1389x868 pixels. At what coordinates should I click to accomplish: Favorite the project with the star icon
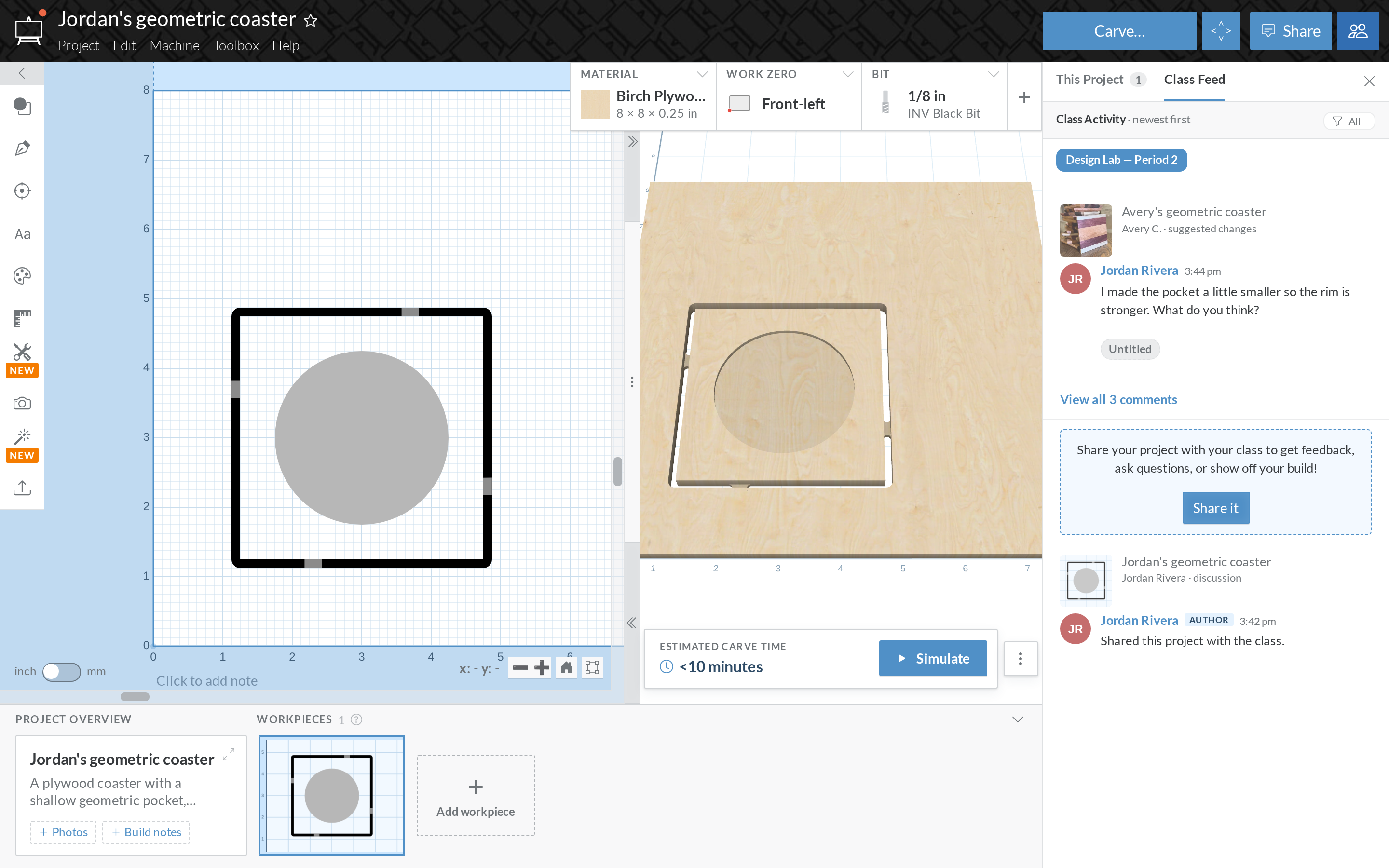(x=311, y=20)
